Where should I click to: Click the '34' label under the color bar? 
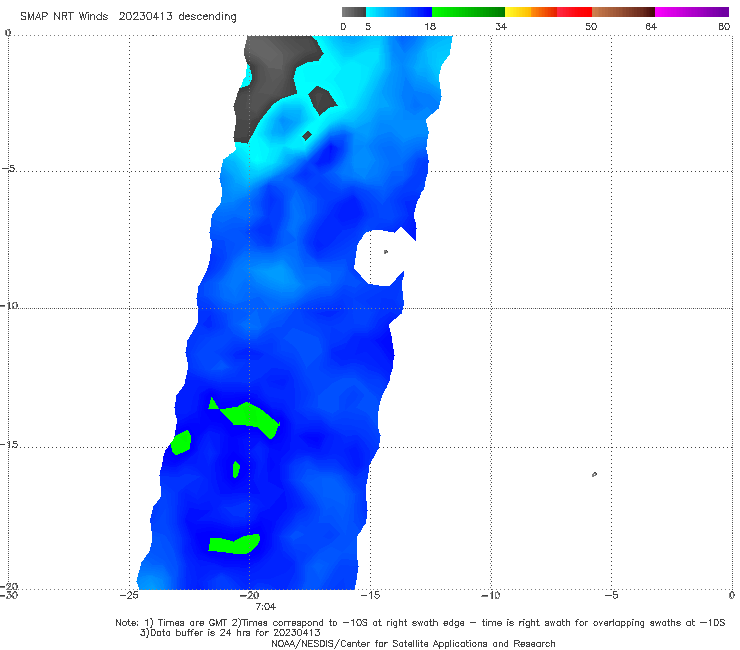[501, 26]
